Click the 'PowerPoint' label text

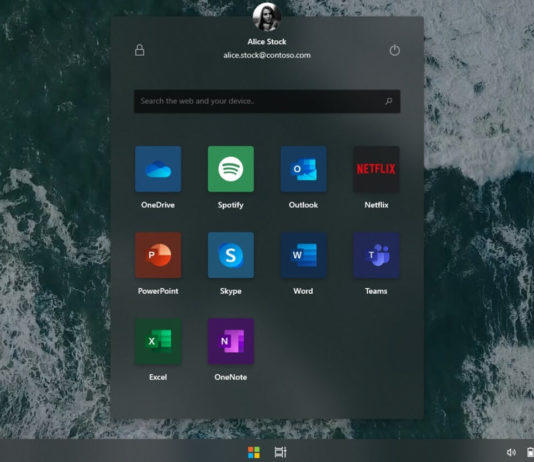click(x=158, y=291)
